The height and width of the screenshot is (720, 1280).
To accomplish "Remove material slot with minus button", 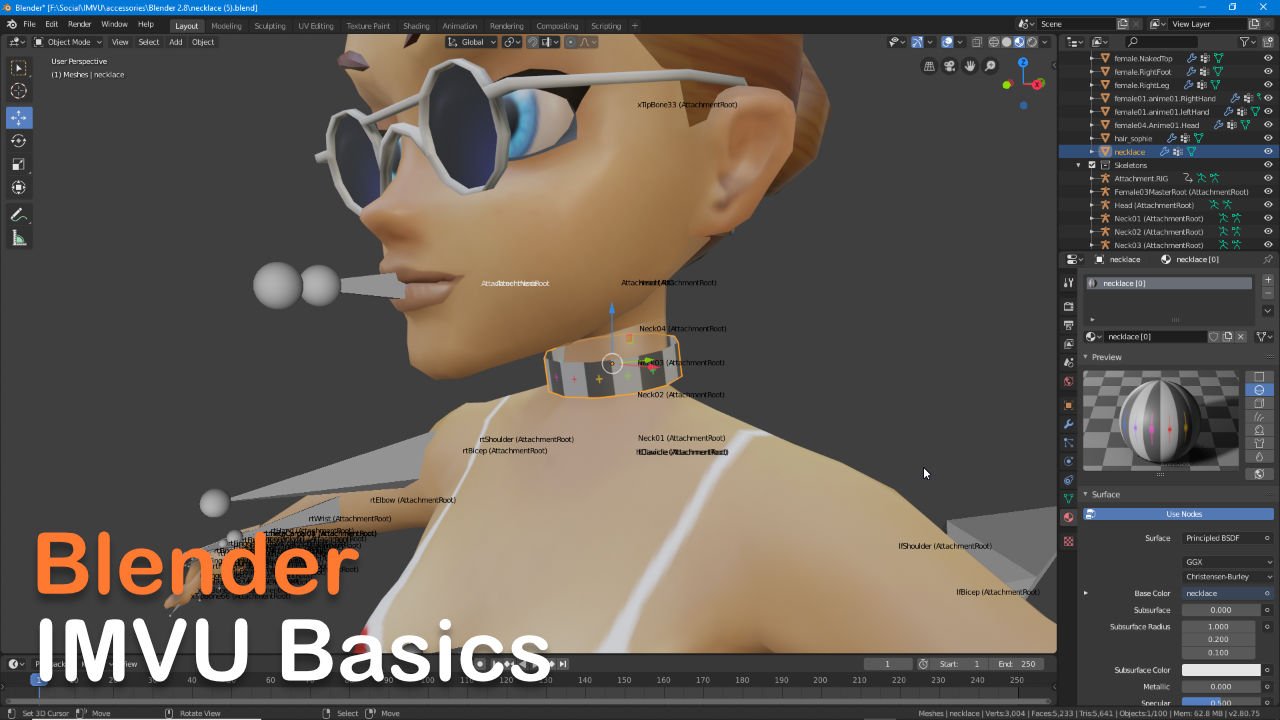I will (x=1268, y=293).
